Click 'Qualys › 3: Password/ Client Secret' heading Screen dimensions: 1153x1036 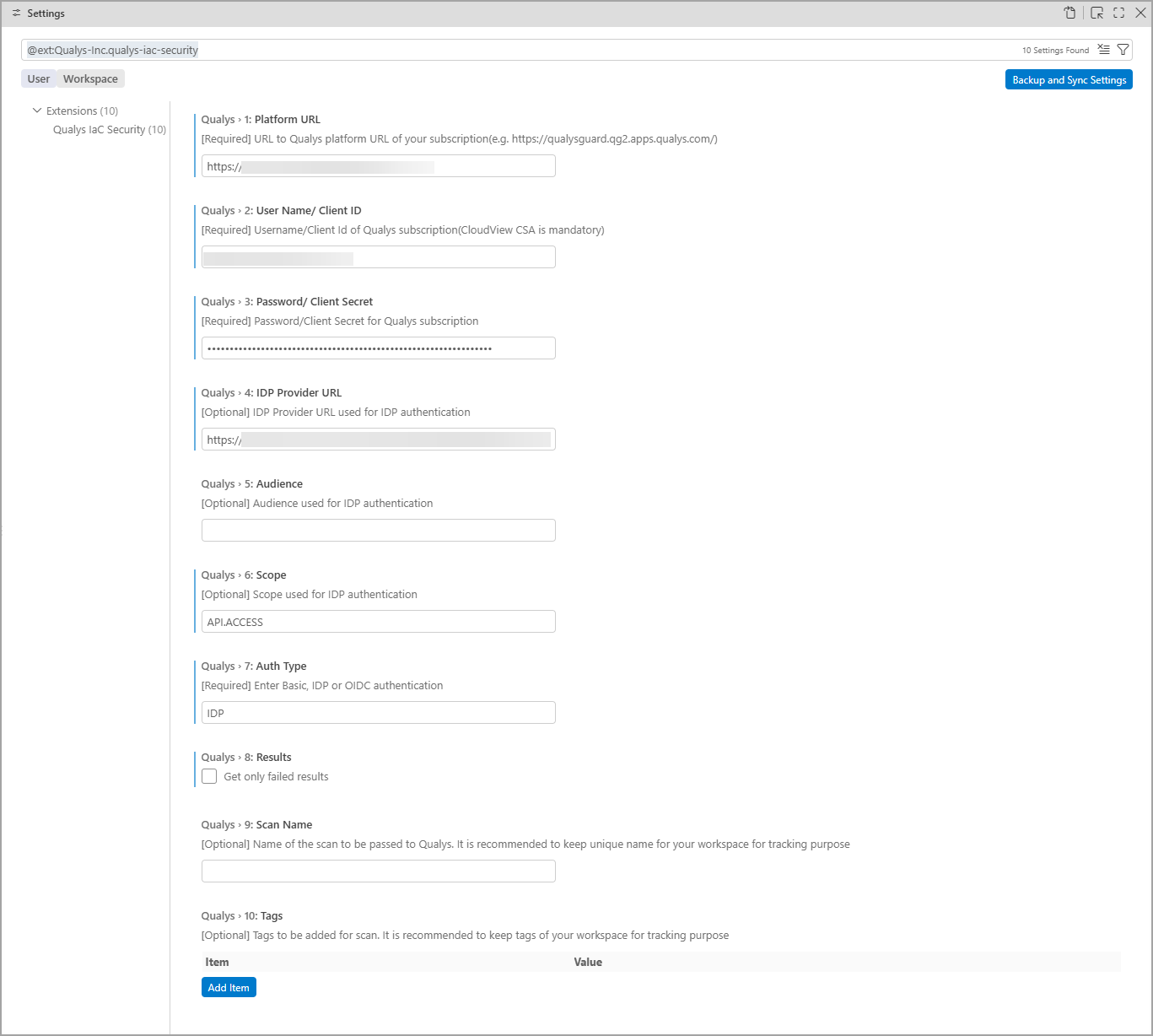[x=287, y=301]
